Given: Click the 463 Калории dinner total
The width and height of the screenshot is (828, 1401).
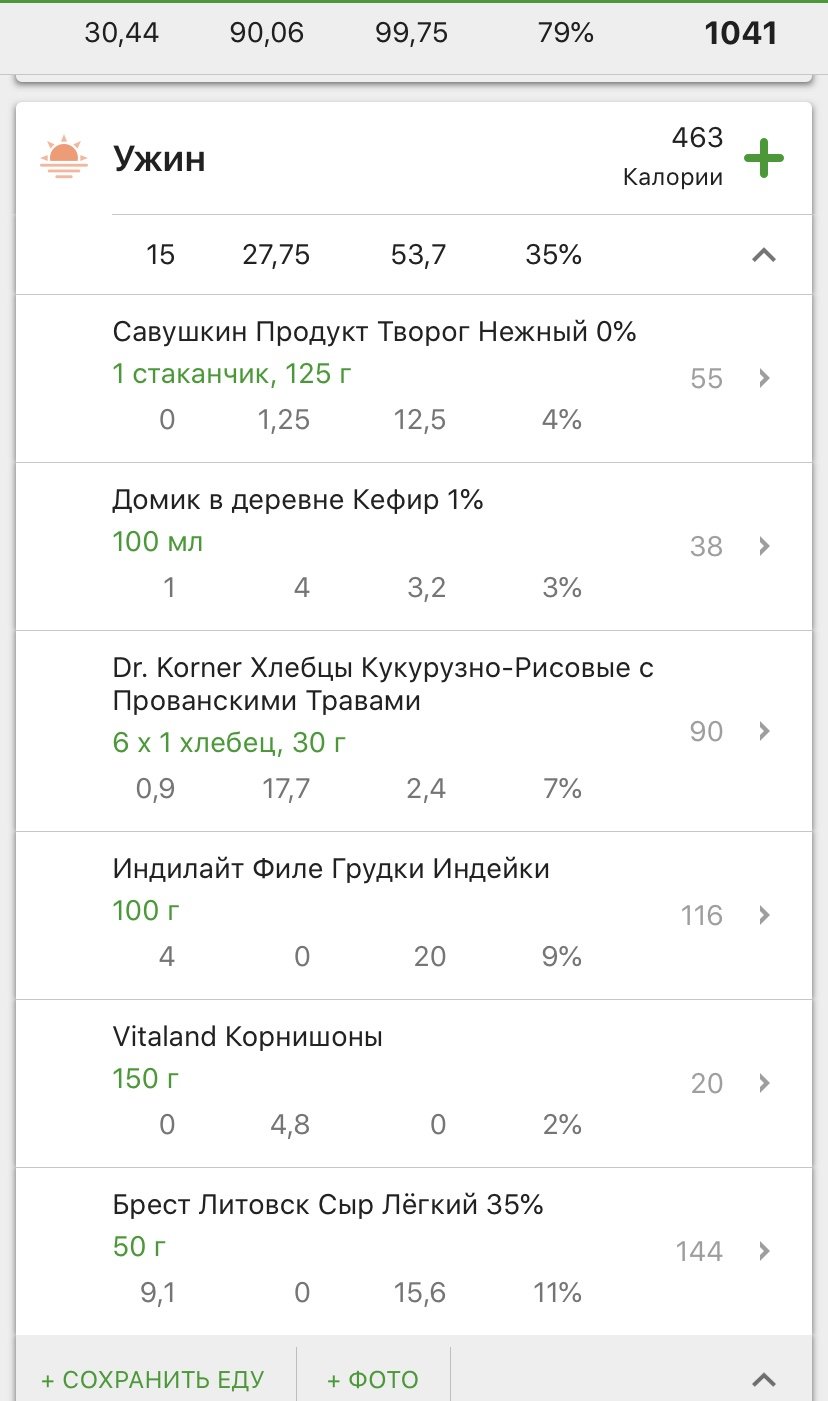Looking at the screenshot, I should tap(673, 157).
